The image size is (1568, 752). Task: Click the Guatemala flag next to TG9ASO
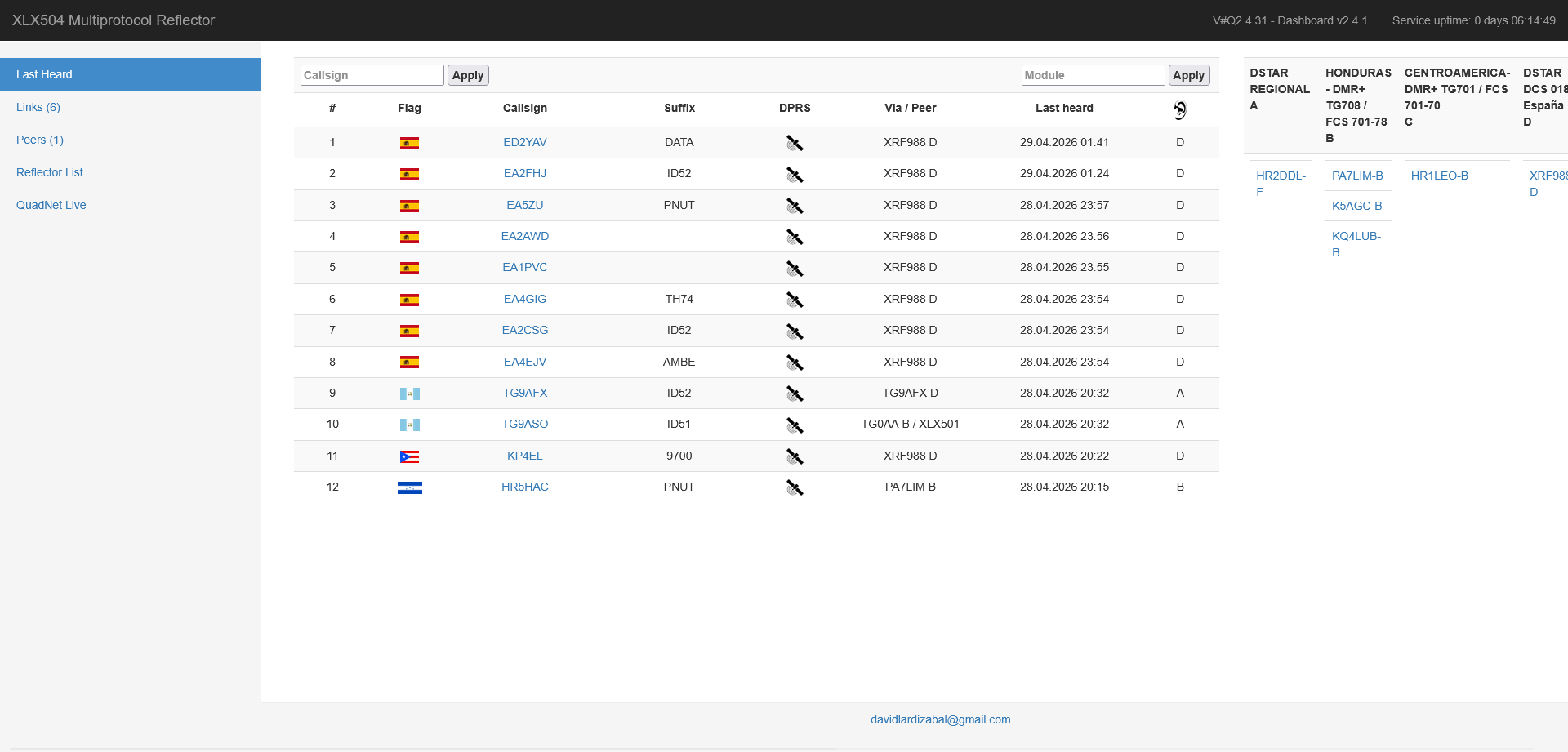point(409,425)
